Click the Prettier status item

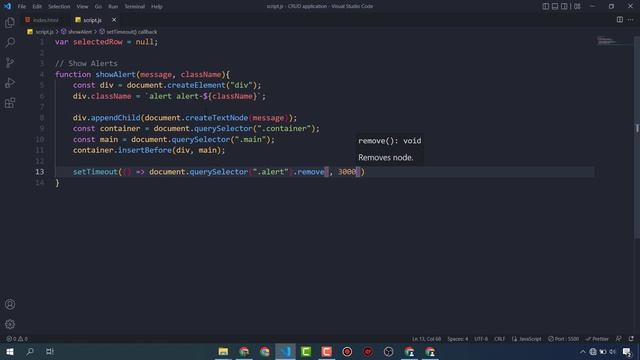tap(597, 339)
